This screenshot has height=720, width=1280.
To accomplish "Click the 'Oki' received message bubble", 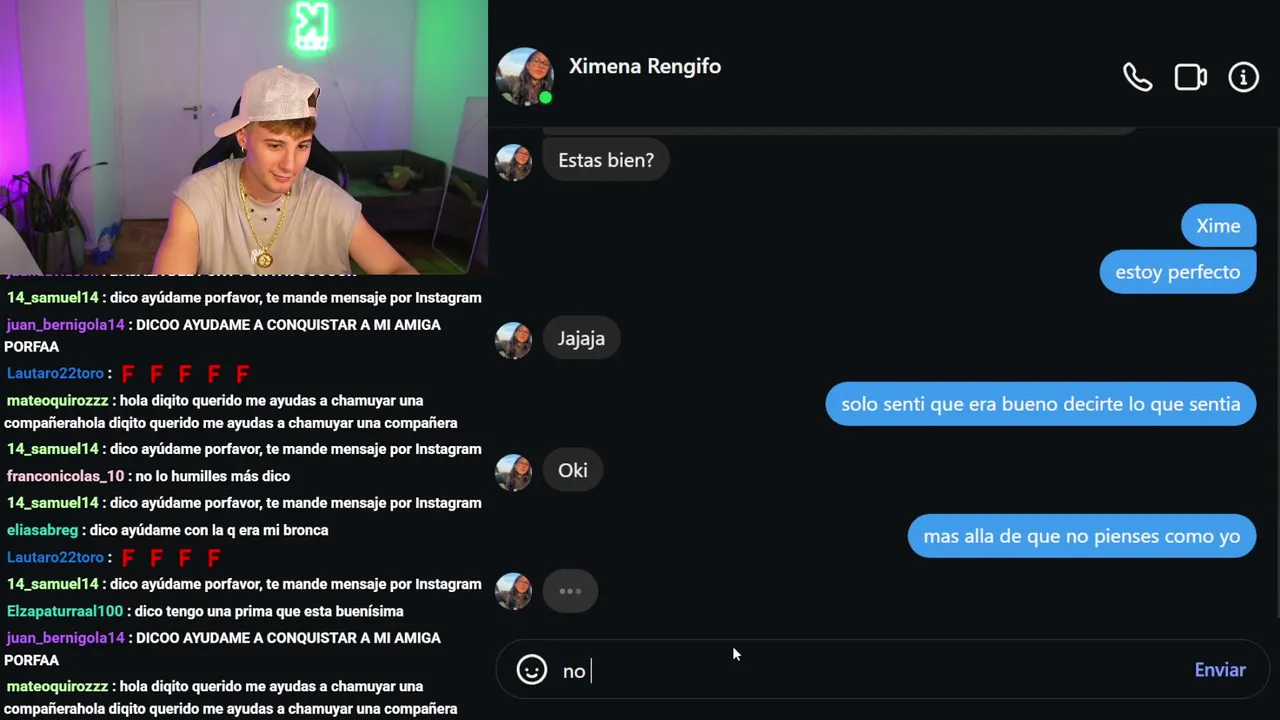I will coord(573,470).
